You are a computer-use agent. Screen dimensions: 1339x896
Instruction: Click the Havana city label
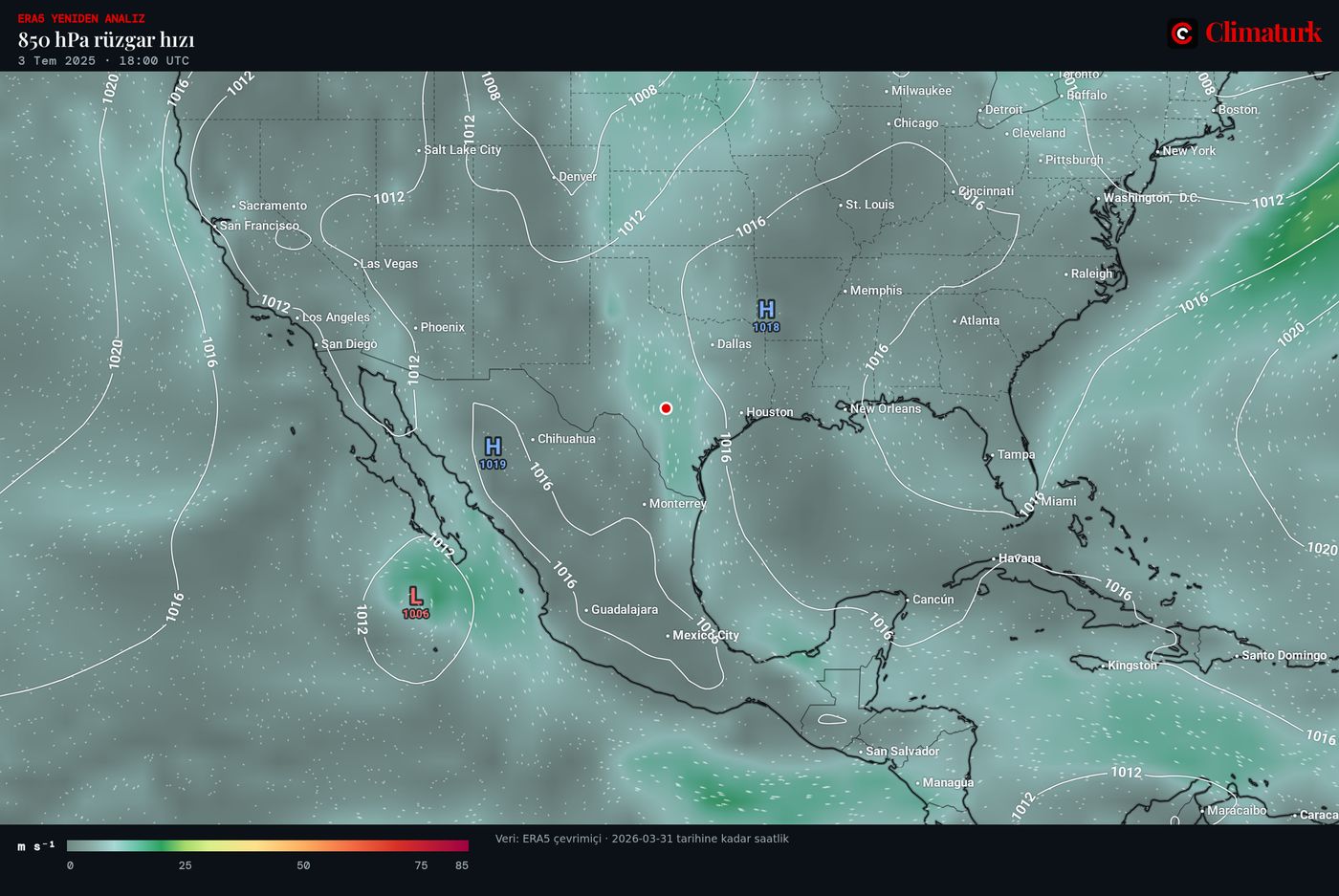coord(1020,557)
